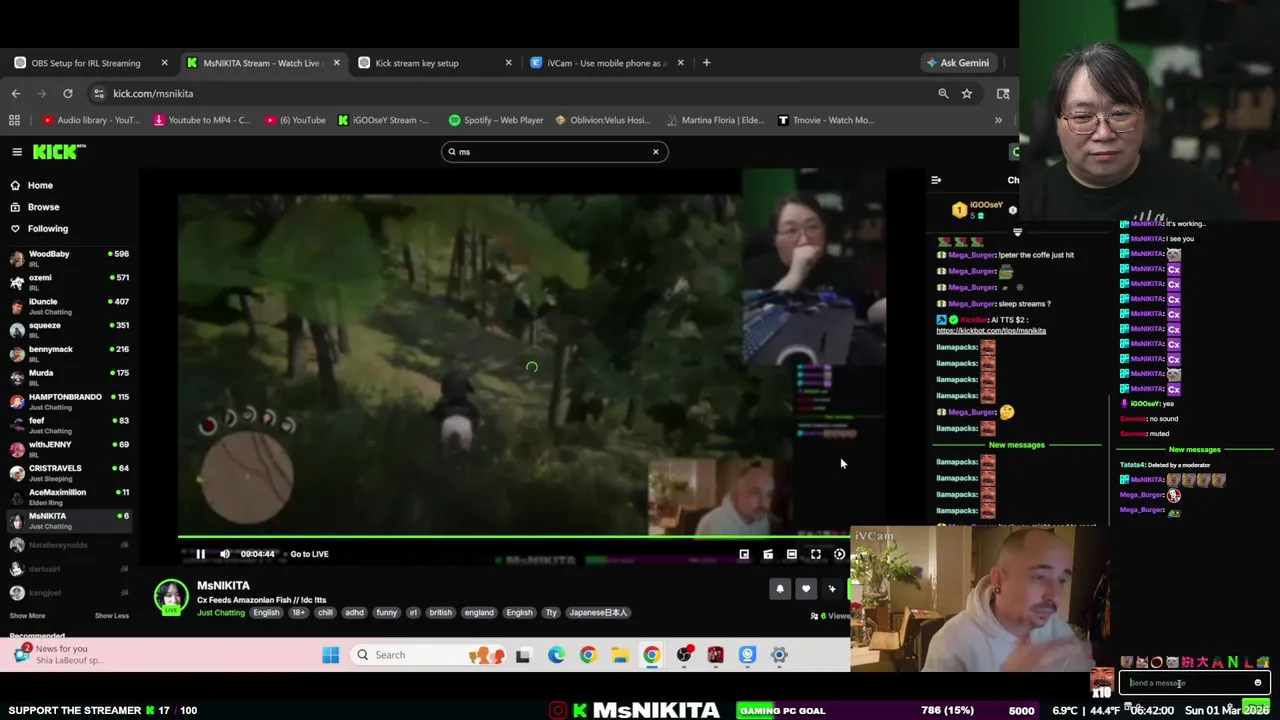1280x720 pixels.
Task: Open bennymack channel in sidebar
Action: (69, 353)
